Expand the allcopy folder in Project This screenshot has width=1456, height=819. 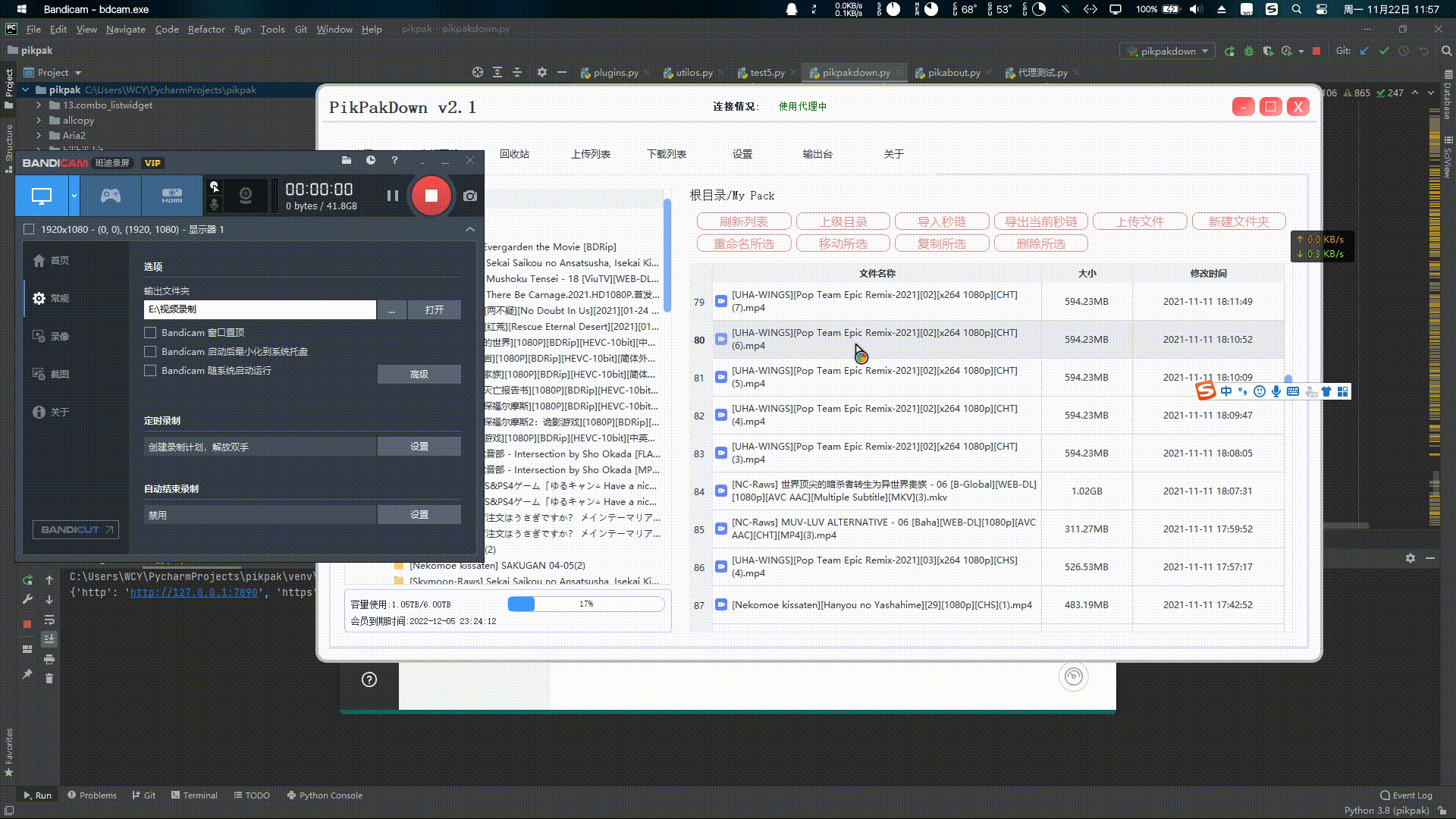coord(39,120)
